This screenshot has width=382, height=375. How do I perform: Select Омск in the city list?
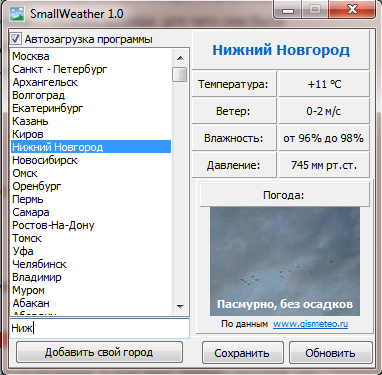coord(91,173)
